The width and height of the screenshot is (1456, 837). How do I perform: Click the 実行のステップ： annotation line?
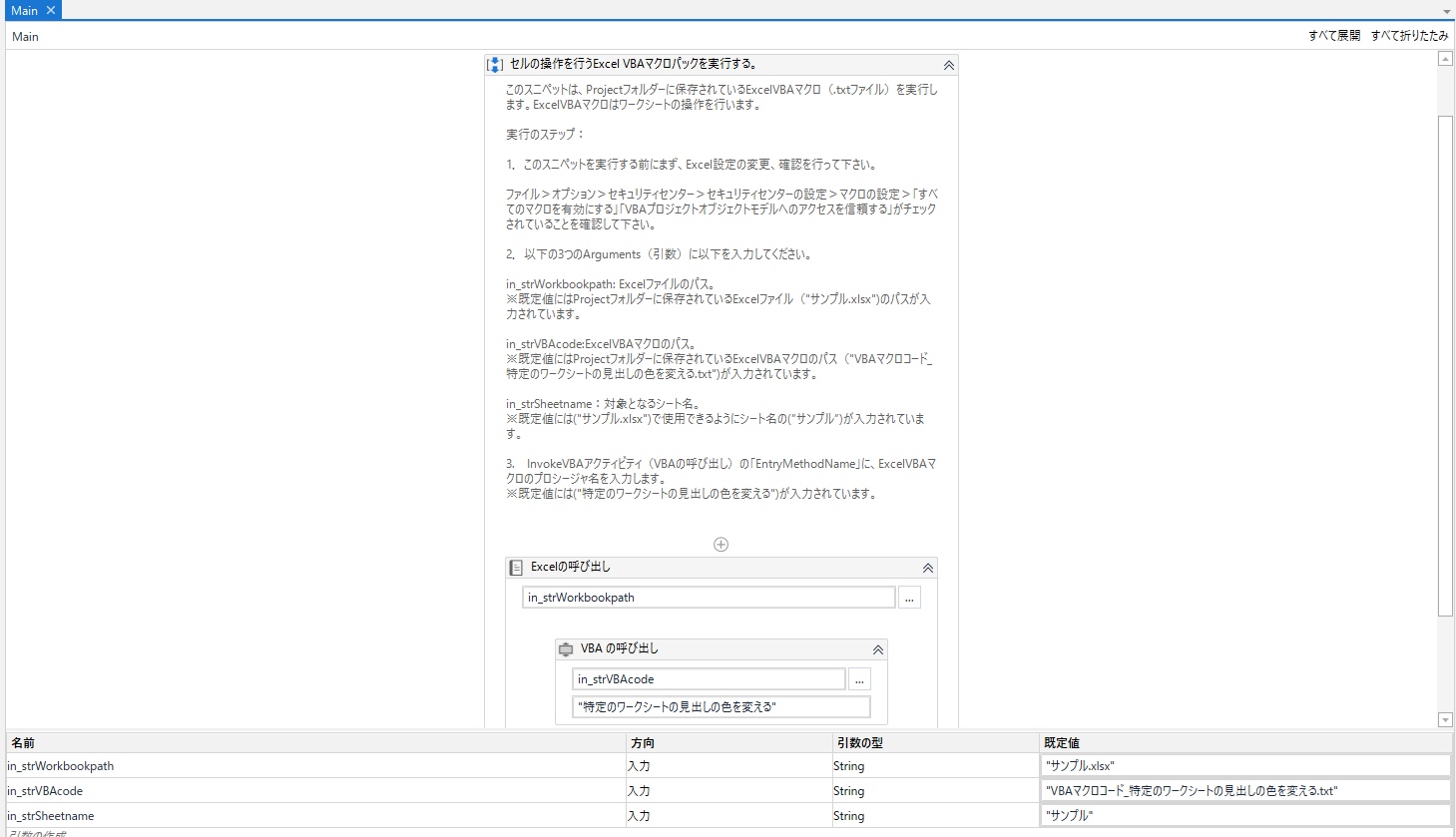point(545,135)
